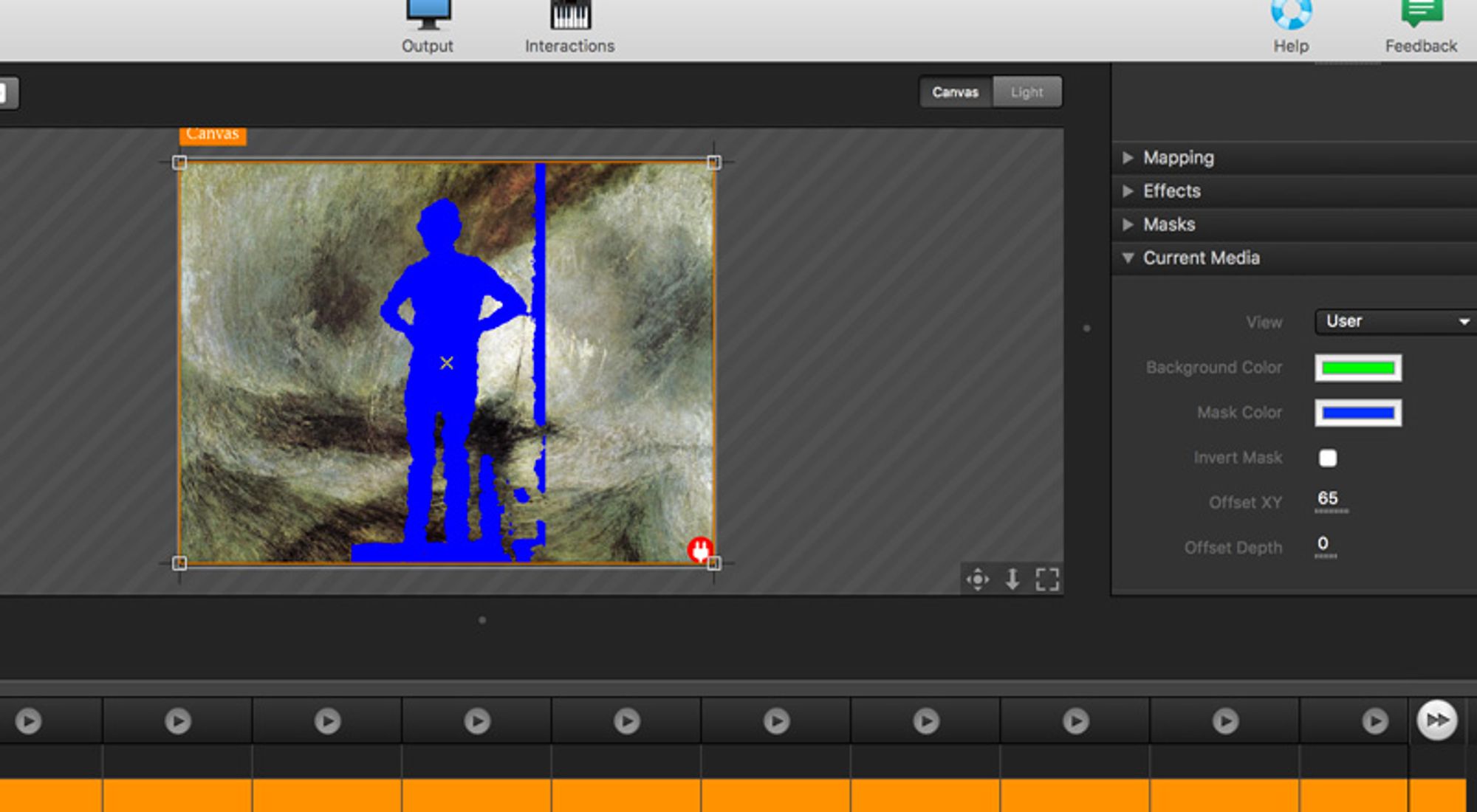Click the center canvas crosshair icon
This screenshot has height=812, width=1477.
978,579
